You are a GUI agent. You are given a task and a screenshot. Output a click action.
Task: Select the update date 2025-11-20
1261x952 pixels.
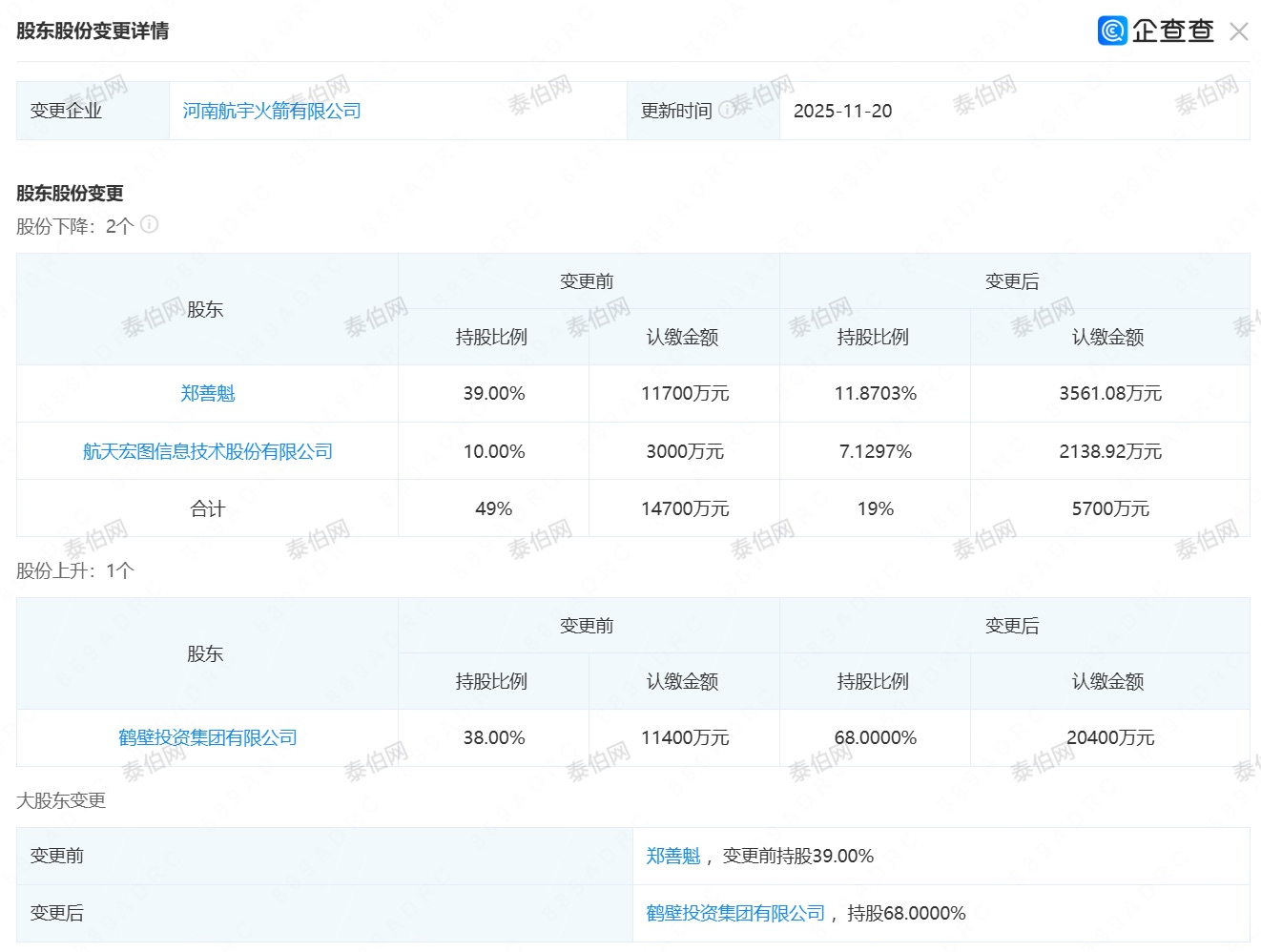click(x=842, y=111)
